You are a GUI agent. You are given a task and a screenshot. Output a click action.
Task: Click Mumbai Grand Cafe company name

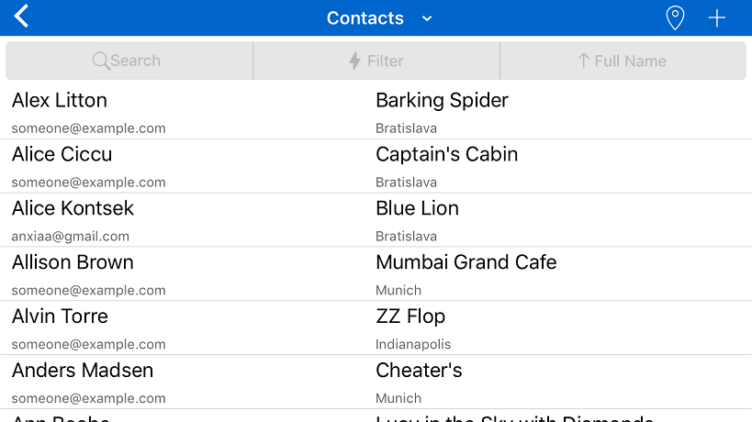tap(466, 262)
